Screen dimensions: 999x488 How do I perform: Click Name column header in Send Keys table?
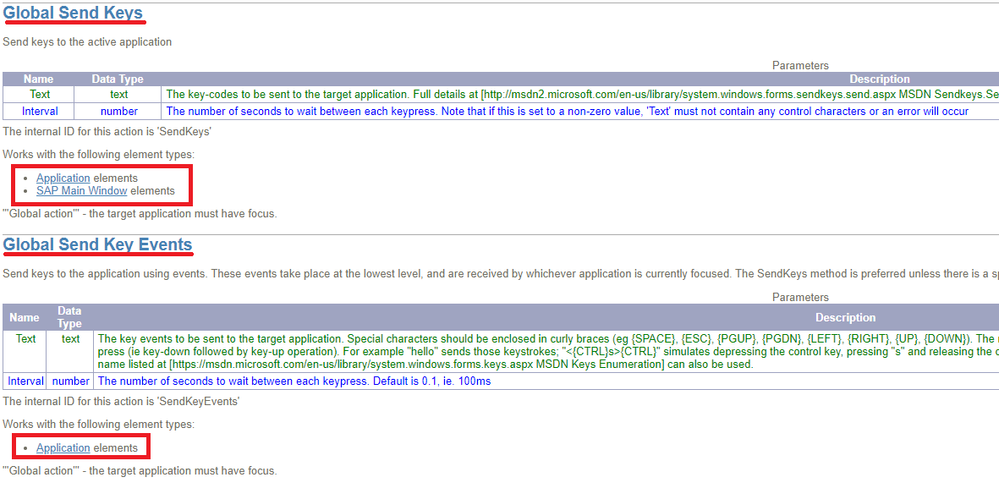click(x=39, y=79)
